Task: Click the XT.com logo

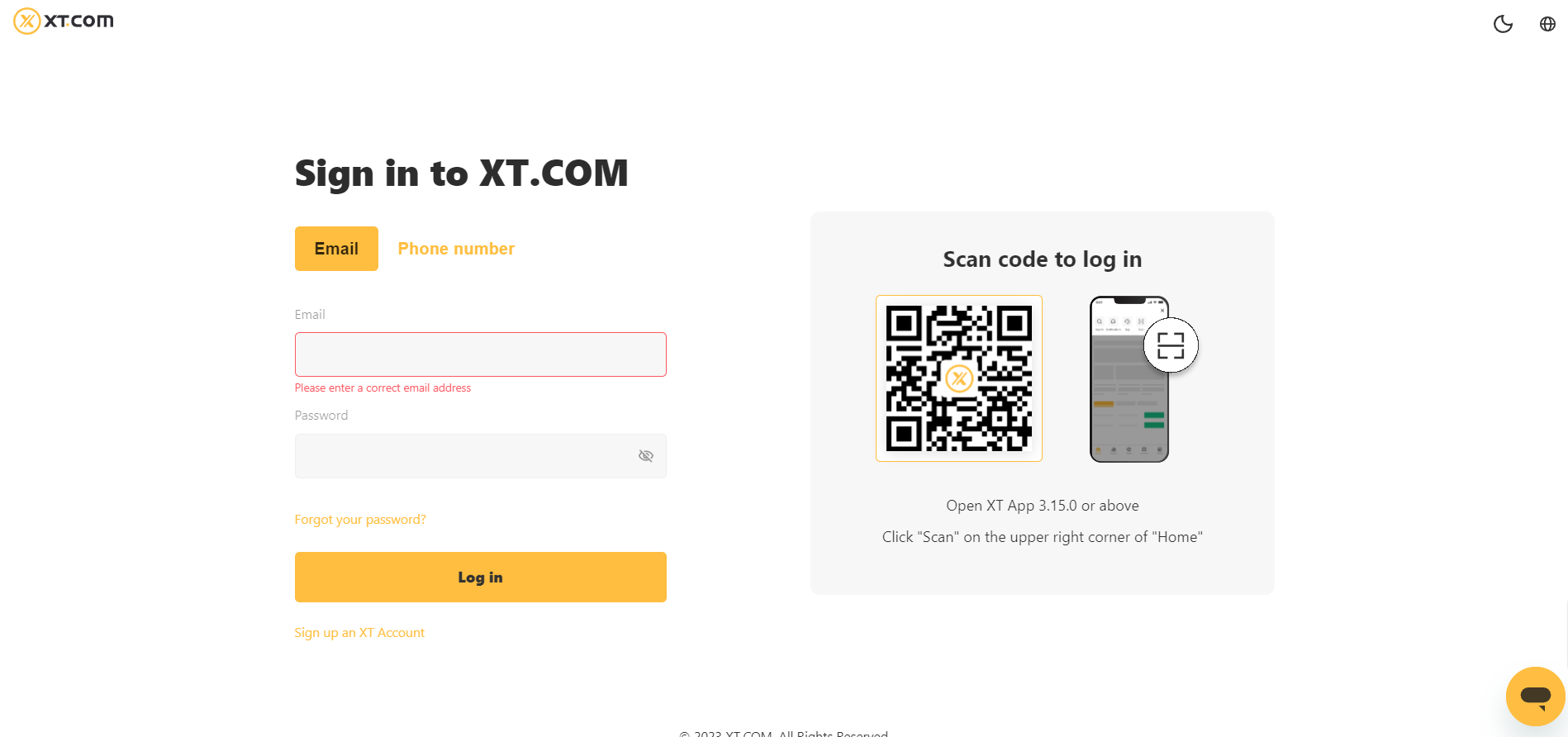Action: tap(64, 21)
